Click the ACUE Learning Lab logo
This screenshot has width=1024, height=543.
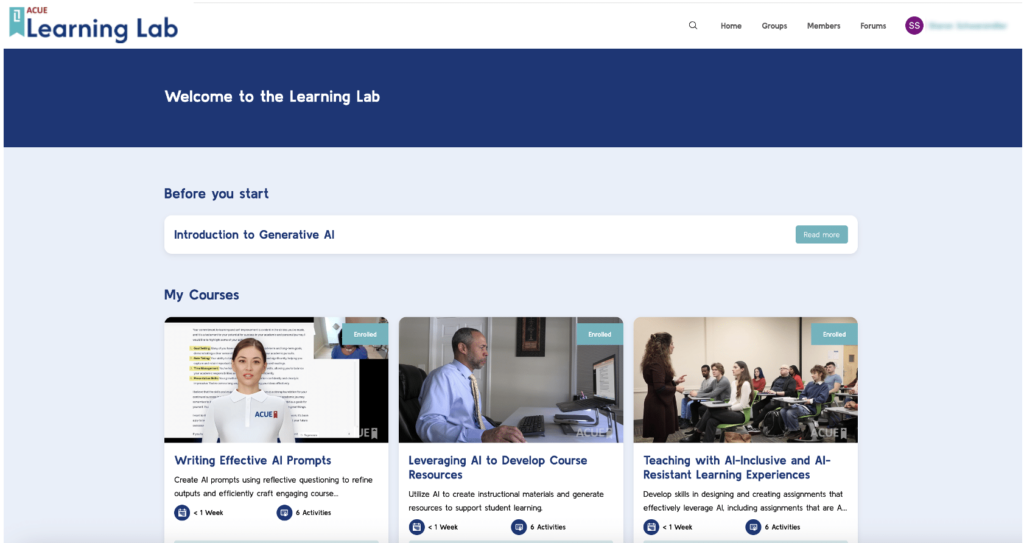click(x=93, y=25)
